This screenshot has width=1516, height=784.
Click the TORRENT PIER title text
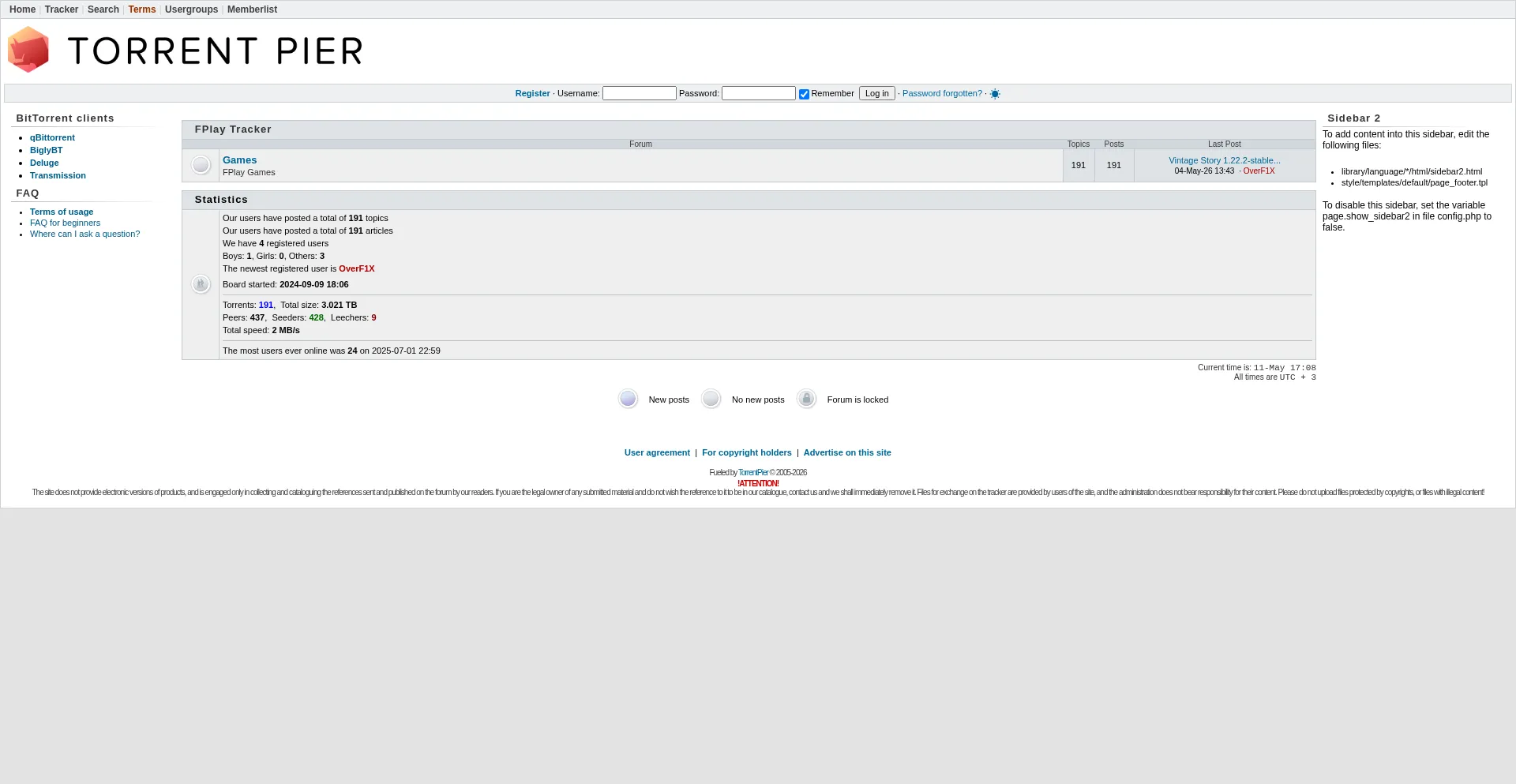click(216, 51)
